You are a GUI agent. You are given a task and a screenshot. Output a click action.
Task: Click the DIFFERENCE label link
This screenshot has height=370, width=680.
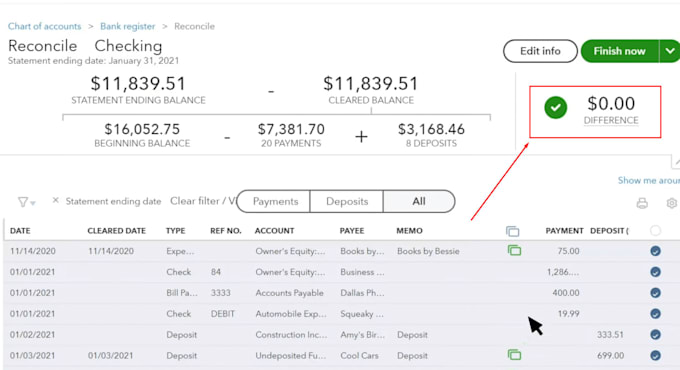611,121
